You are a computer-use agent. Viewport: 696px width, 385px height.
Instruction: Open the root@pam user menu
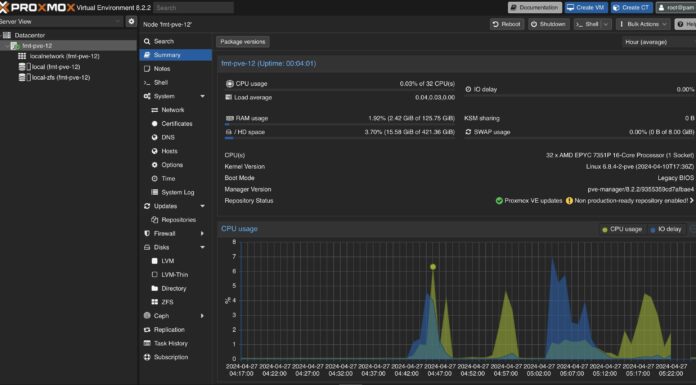(x=676, y=8)
